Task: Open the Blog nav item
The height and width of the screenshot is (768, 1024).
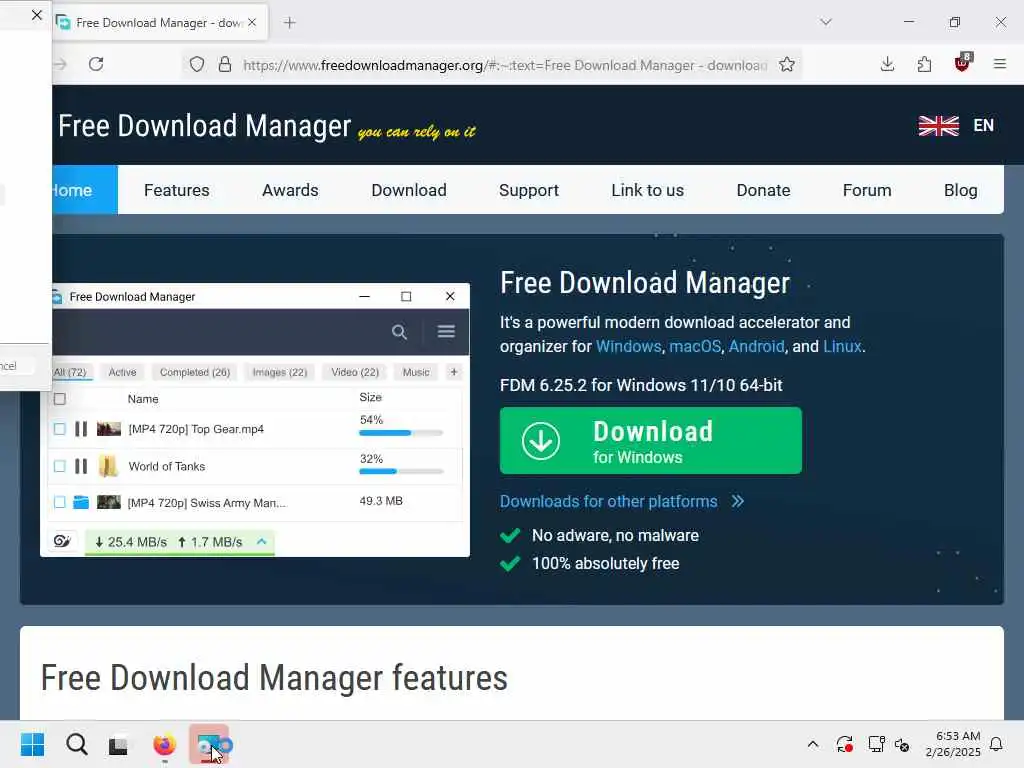Action: (960, 190)
